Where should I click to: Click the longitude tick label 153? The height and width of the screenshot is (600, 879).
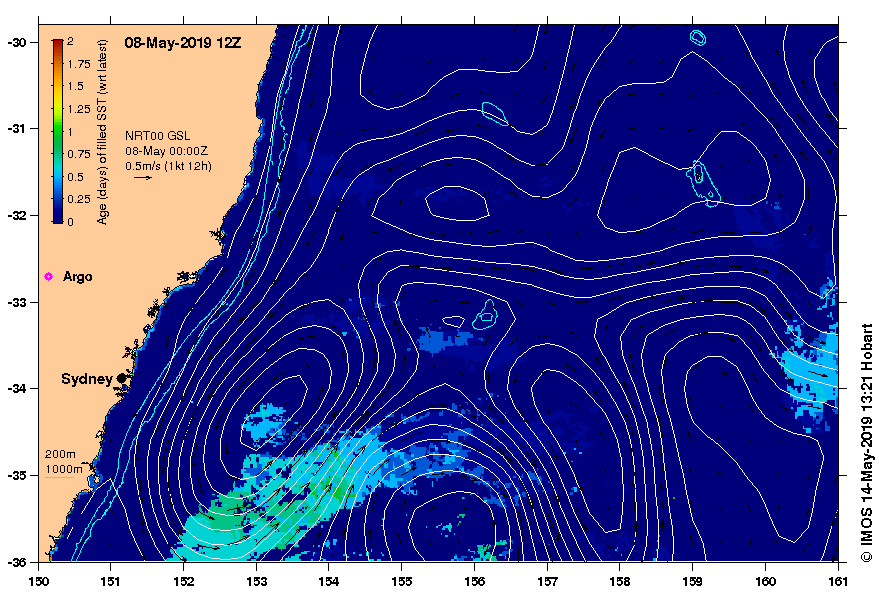[256, 581]
